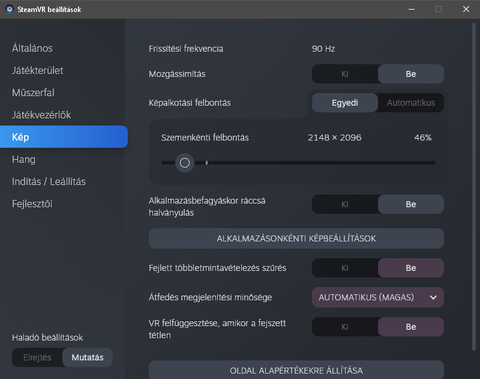The height and width of the screenshot is (379, 480).
Task: Open the Általános settings tab
Action: pyautogui.click(x=32, y=48)
